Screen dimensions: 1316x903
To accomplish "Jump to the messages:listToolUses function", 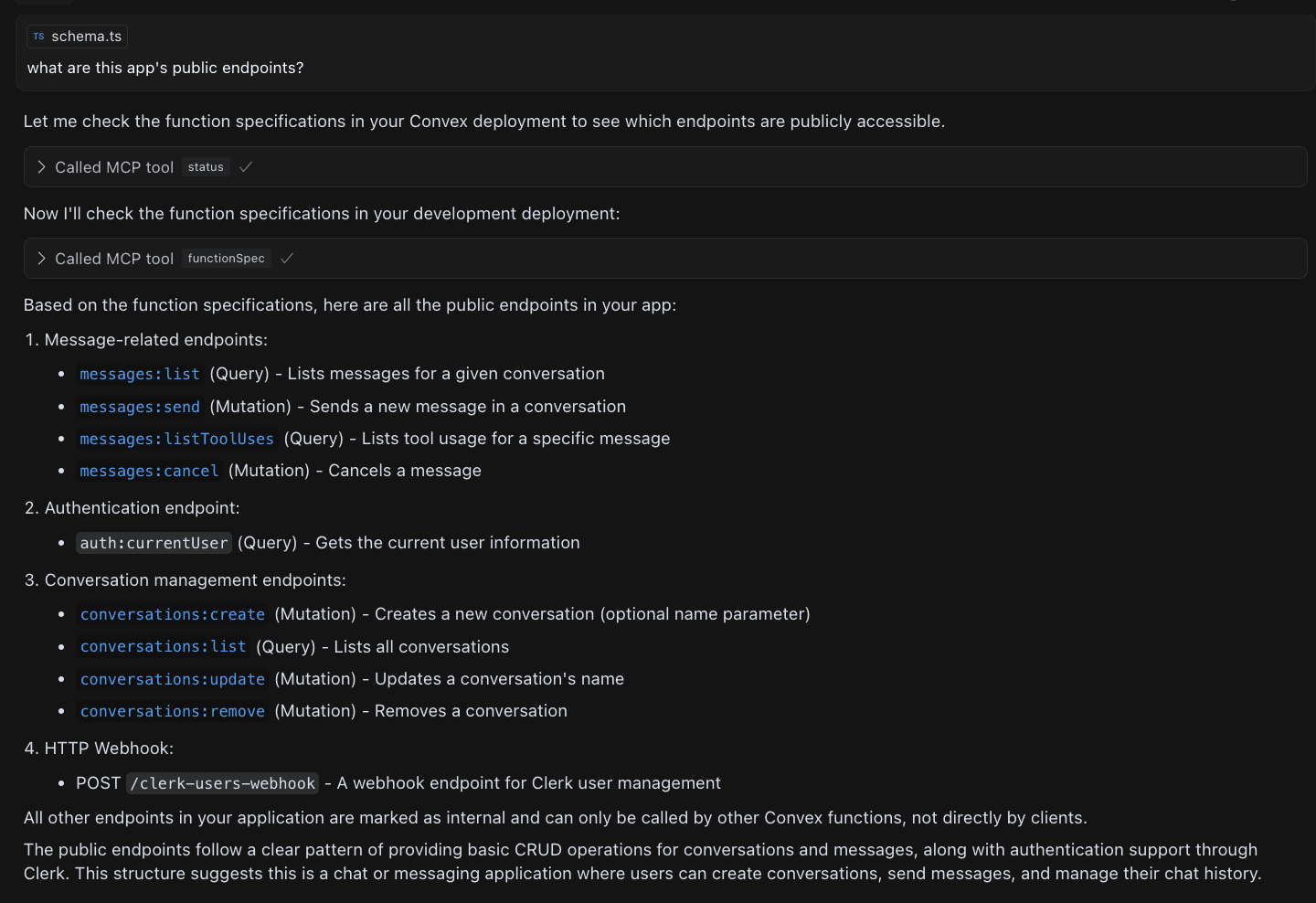I will click(x=176, y=440).
